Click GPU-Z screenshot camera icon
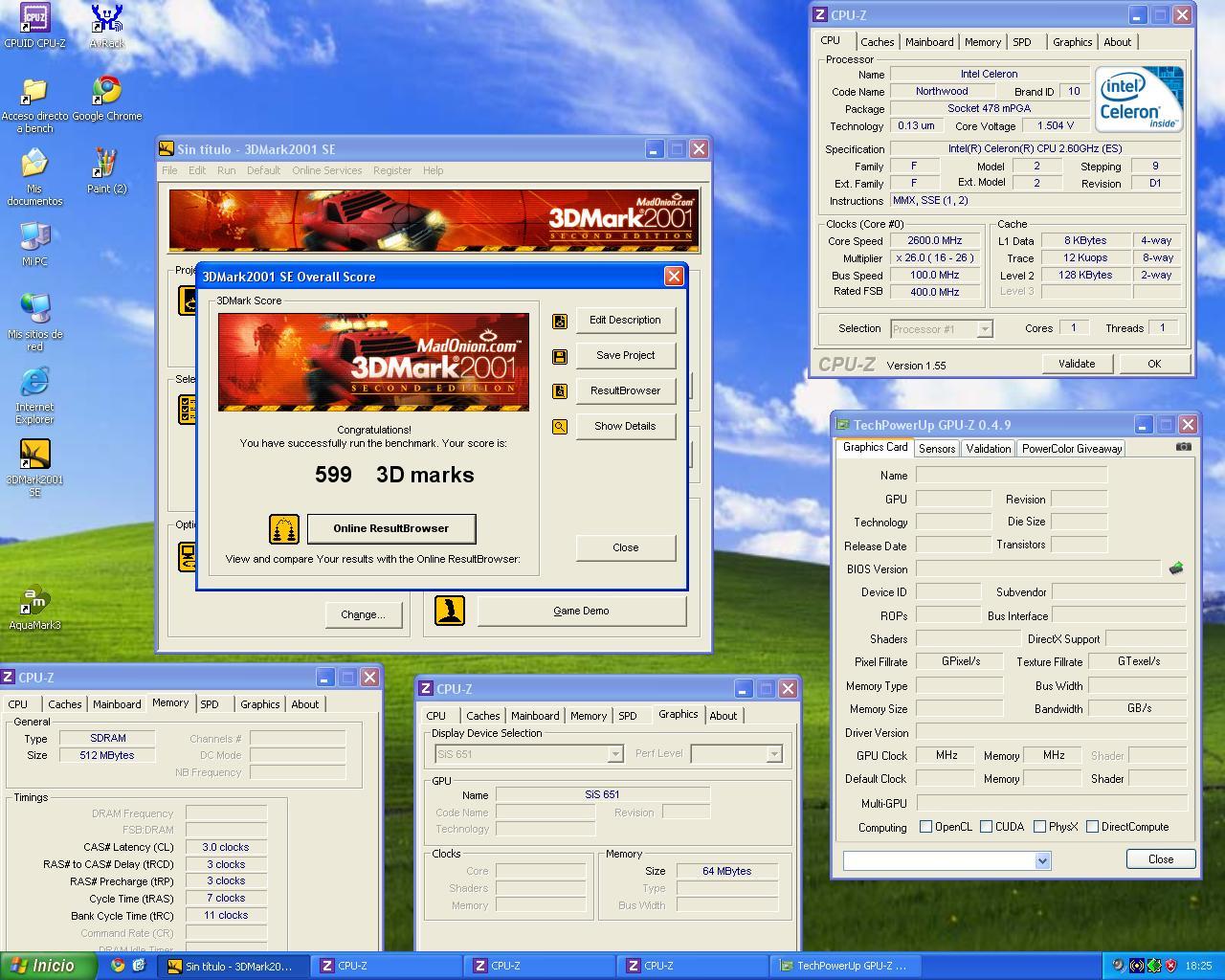Screen dimensions: 1225x980 1184,447
